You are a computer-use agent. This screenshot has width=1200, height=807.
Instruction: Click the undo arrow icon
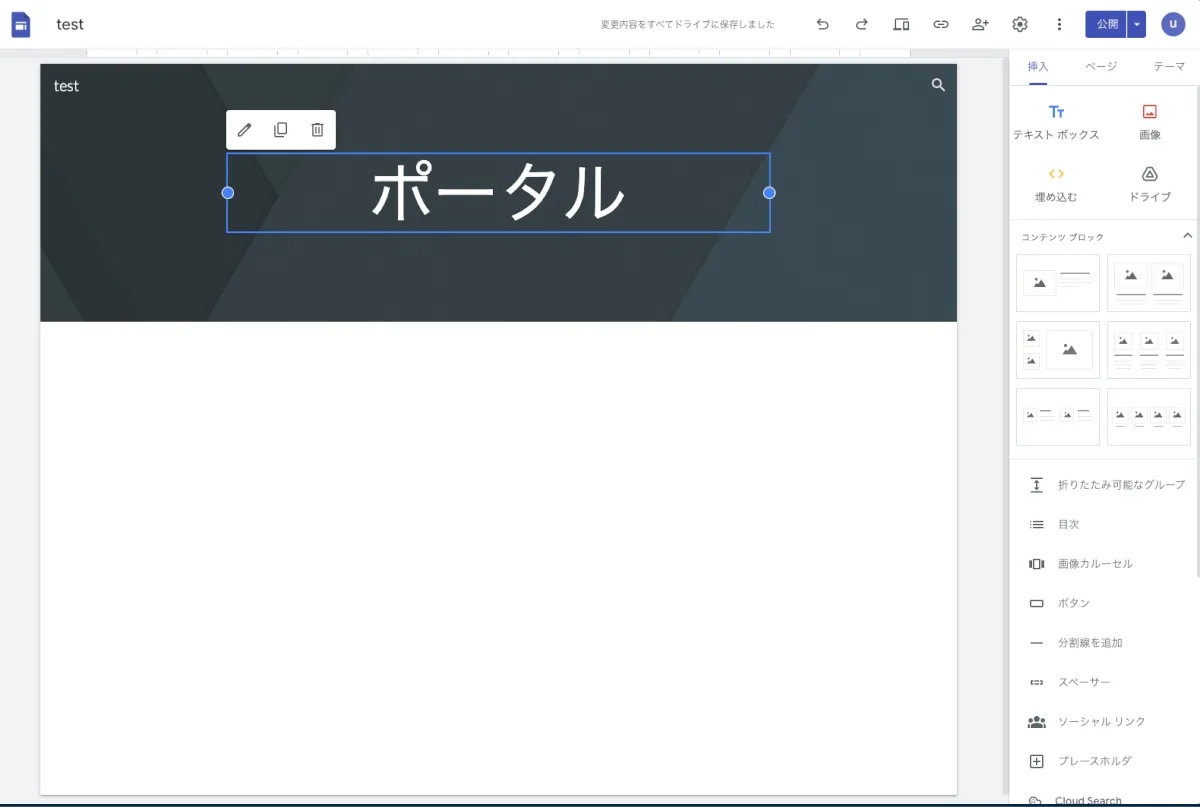coord(822,24)
